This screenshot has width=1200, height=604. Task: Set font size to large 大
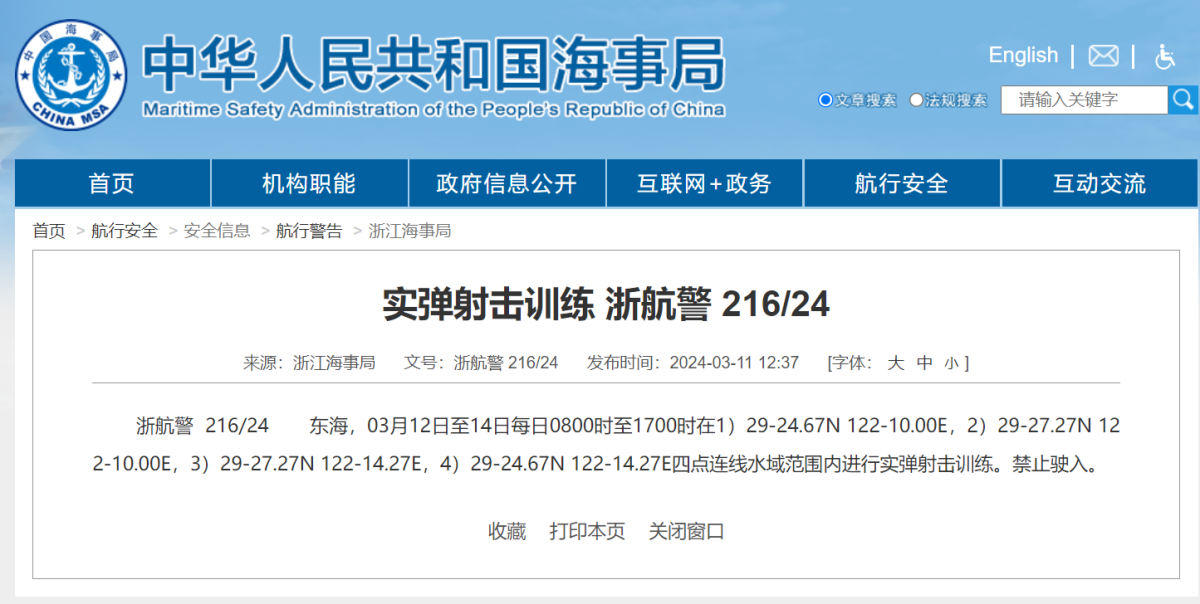click(896, 362)
